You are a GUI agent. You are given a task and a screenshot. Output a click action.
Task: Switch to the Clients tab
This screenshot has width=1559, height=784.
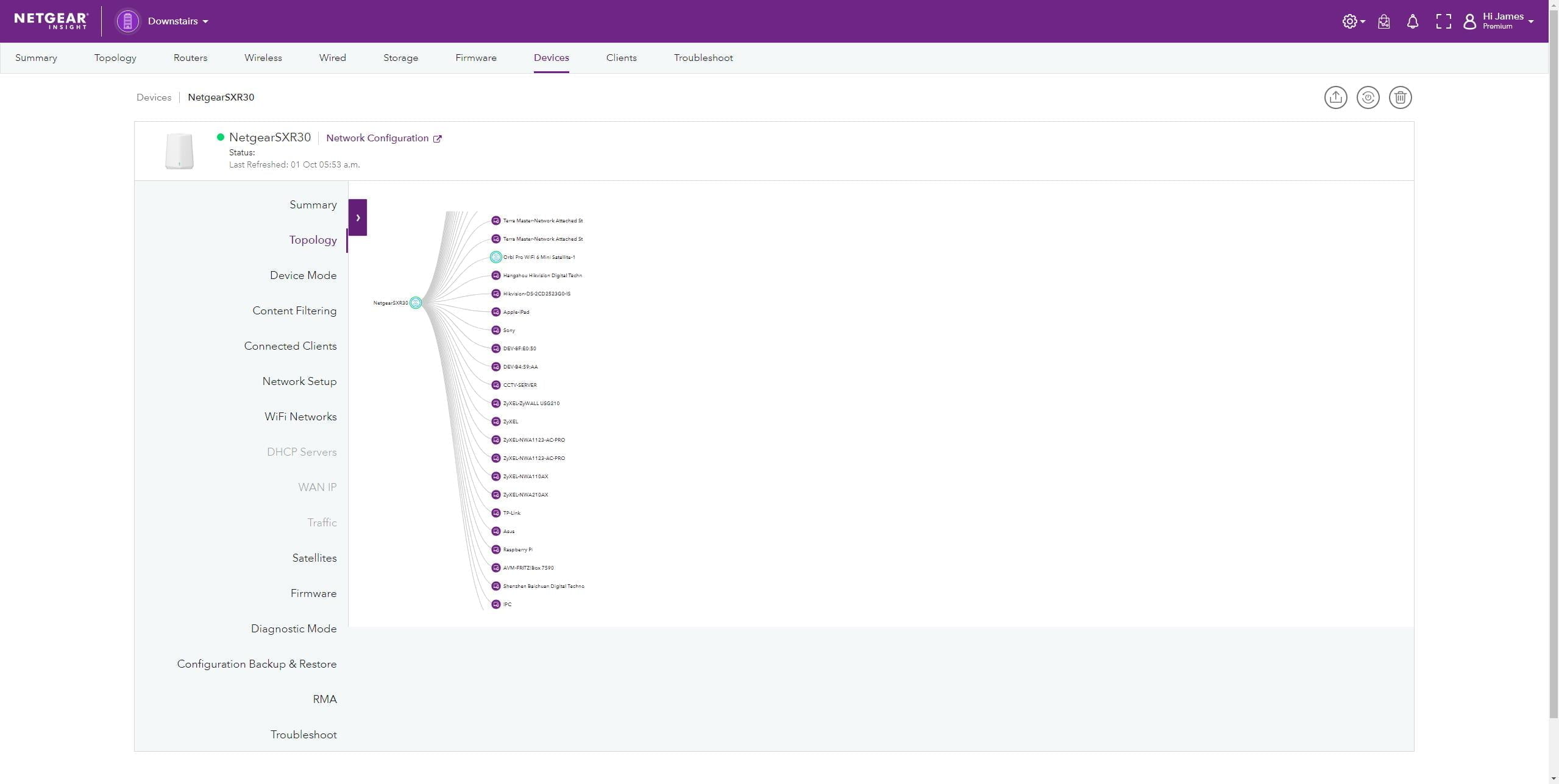pyautogui.click(x=621, y=58)
